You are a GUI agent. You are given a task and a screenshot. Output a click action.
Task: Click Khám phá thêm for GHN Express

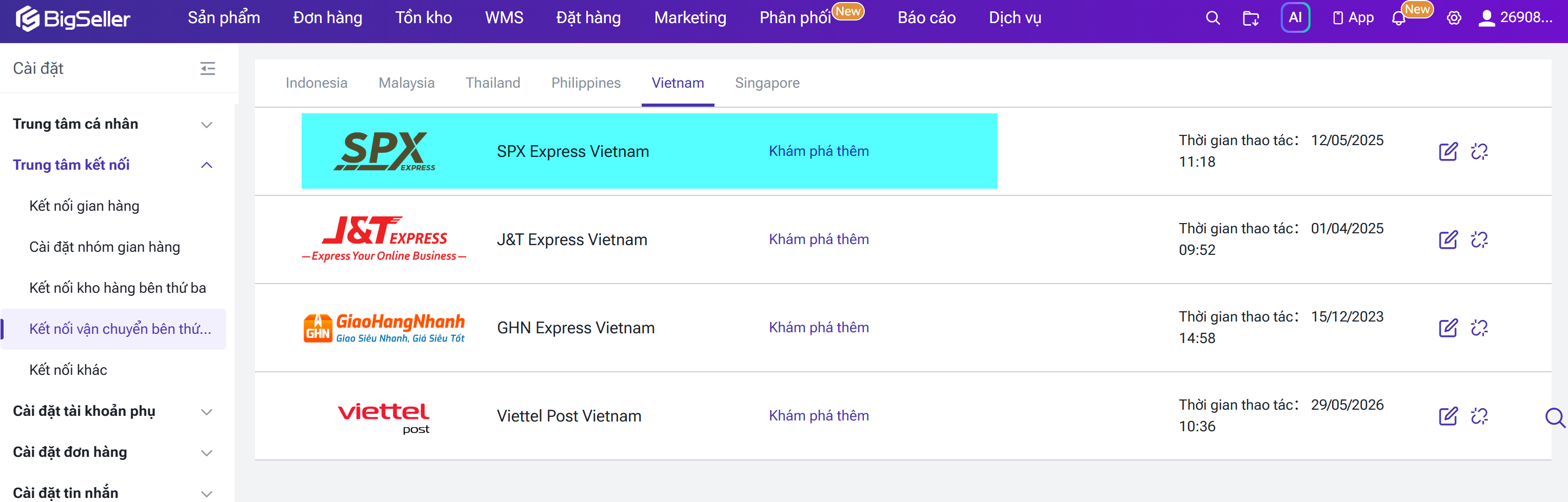coord(819,327)
